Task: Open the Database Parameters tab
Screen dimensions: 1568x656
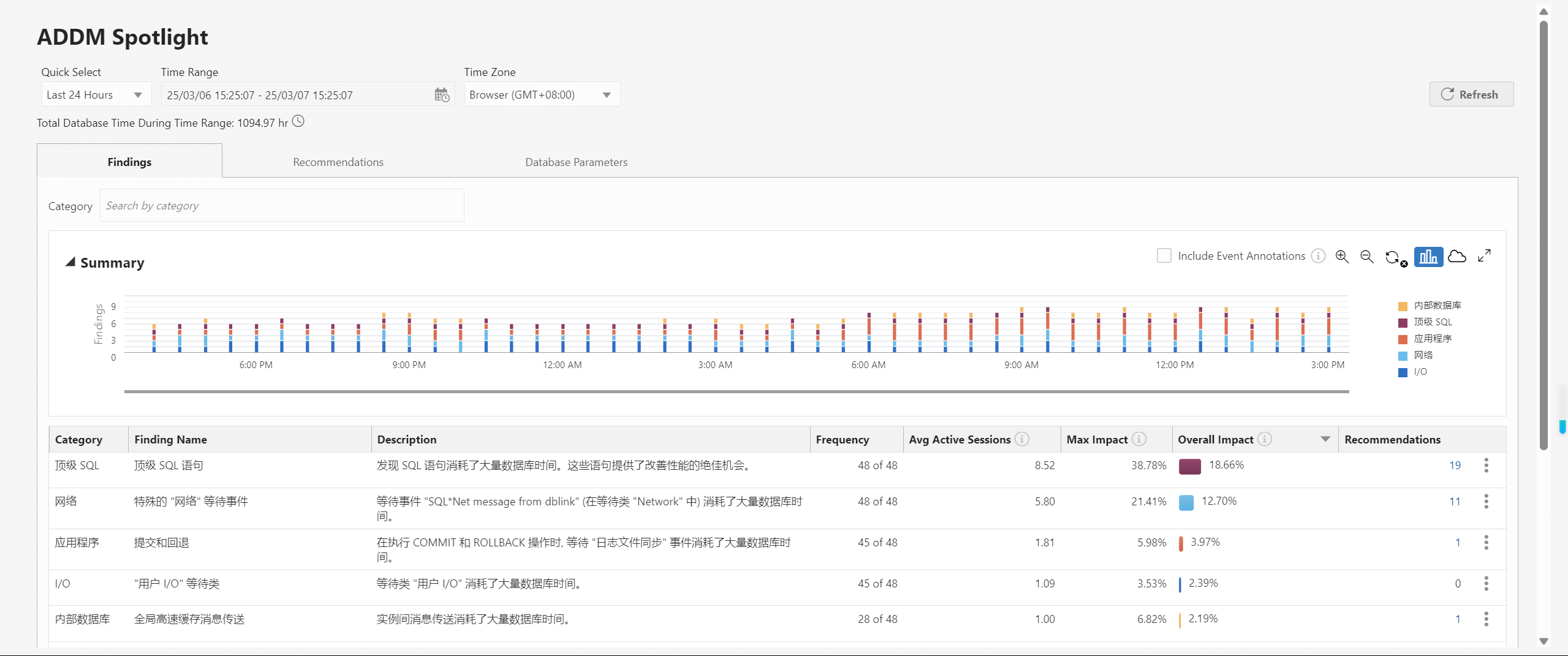Action: 576,162
